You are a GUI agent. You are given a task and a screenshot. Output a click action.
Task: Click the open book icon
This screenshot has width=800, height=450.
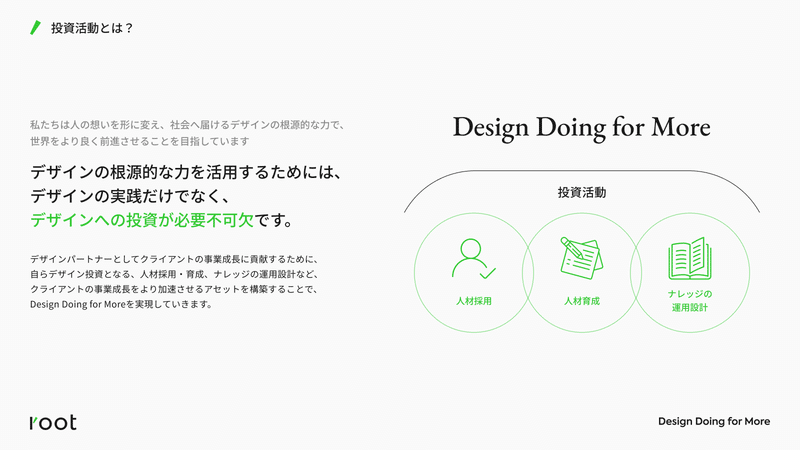point(690,259)
